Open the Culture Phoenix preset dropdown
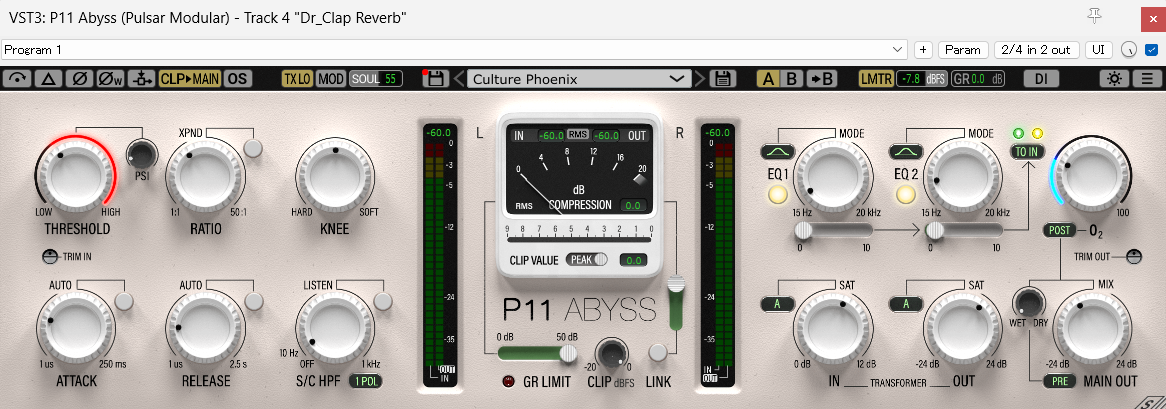1166x409 pixels. click(x=579, y=79)
